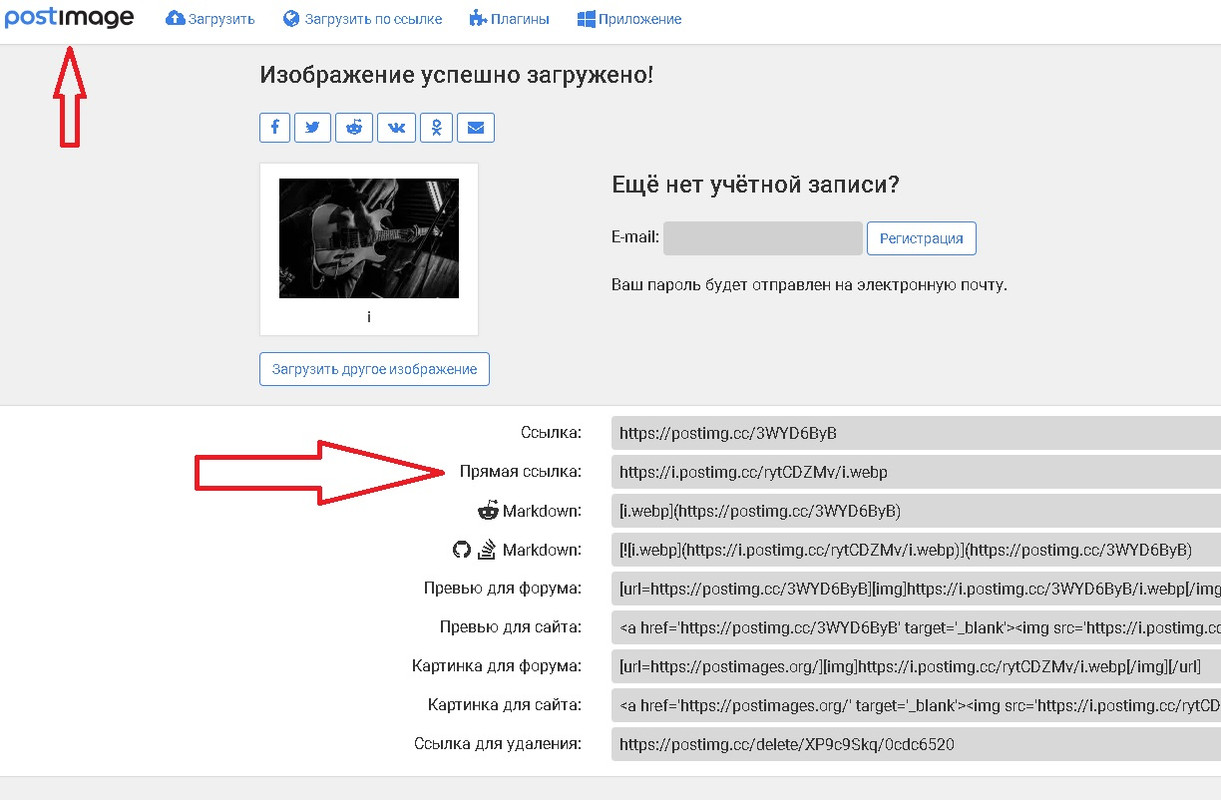Image resolution: width=1221 pixels, height=800 pixels.
Task: Click the 'Ссылка:' label
Action: (551, 433)
